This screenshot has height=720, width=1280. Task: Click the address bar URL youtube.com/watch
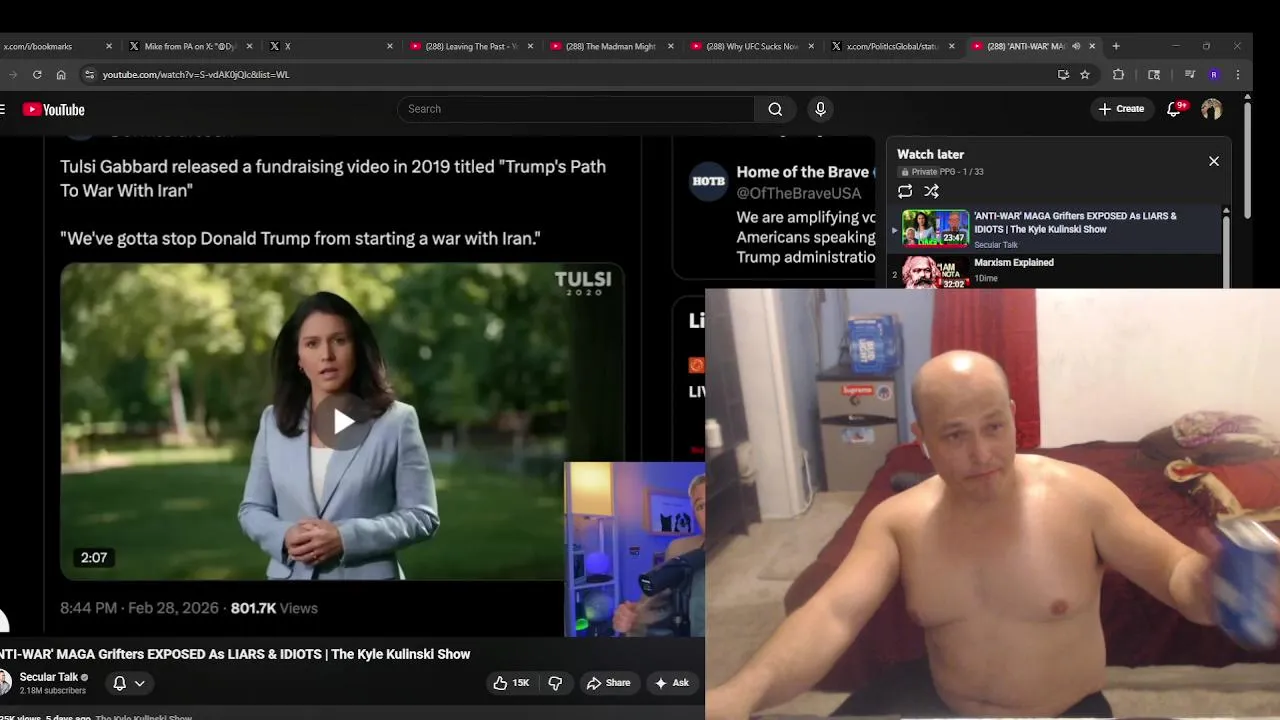point(196,75)
